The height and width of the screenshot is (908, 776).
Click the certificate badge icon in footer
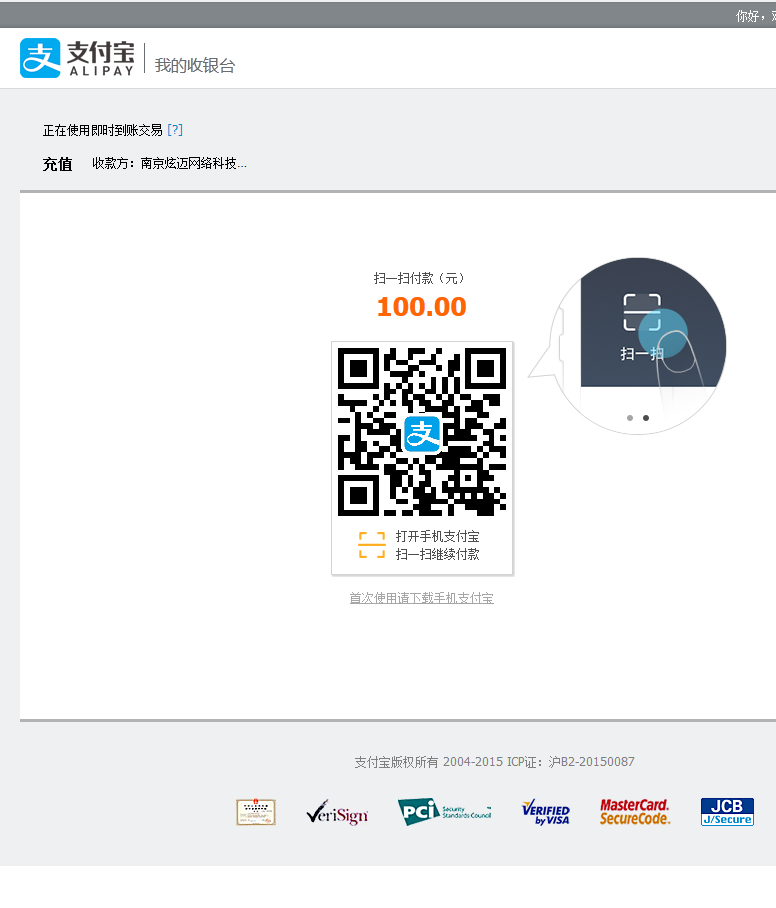256,812
